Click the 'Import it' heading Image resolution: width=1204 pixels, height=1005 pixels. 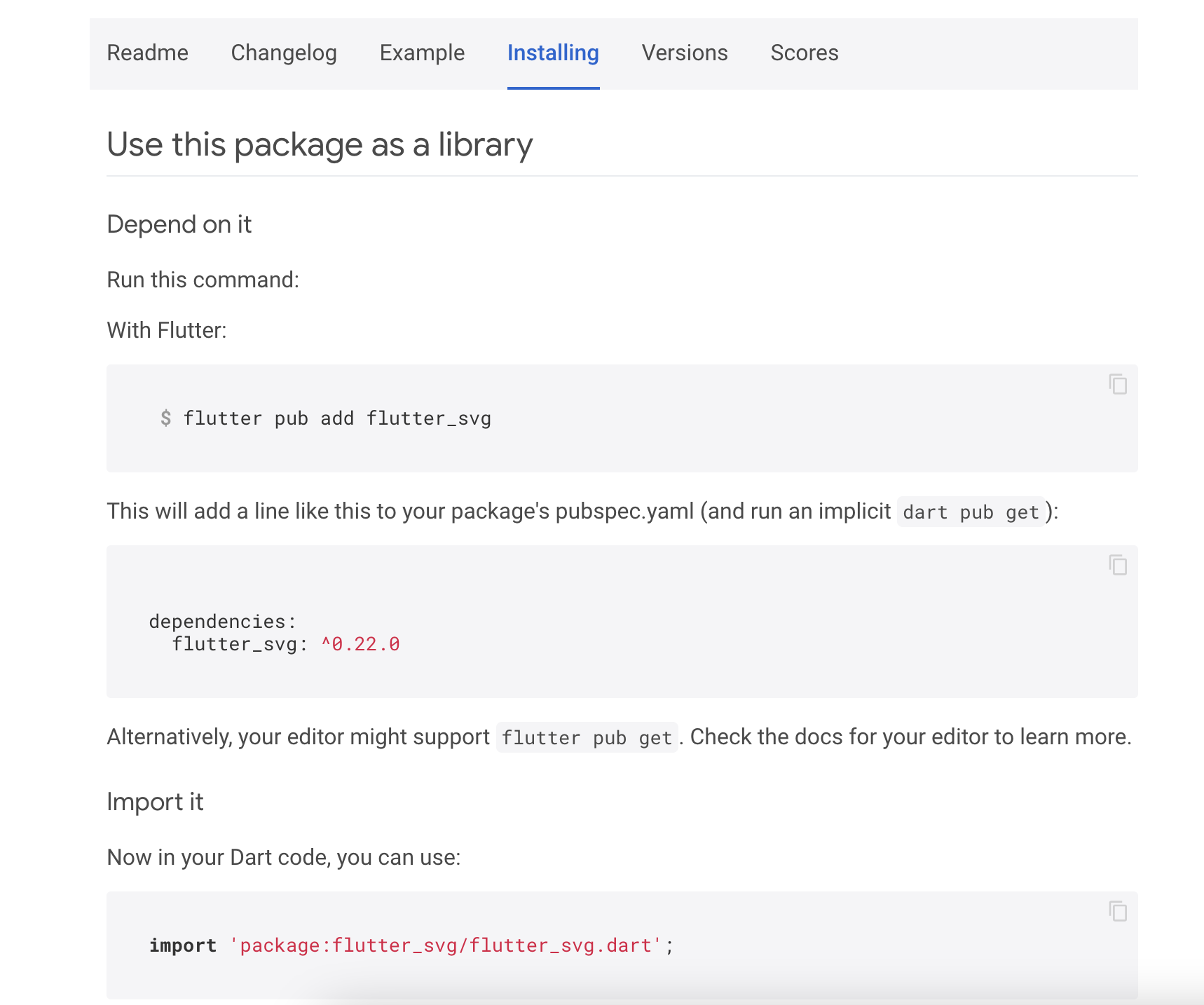(155, 802)
